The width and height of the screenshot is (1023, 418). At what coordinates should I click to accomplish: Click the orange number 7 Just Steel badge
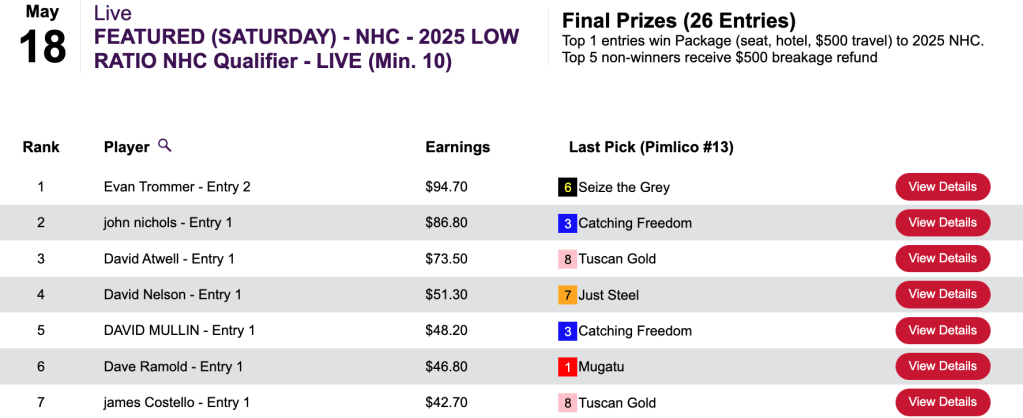coord(567,295)
